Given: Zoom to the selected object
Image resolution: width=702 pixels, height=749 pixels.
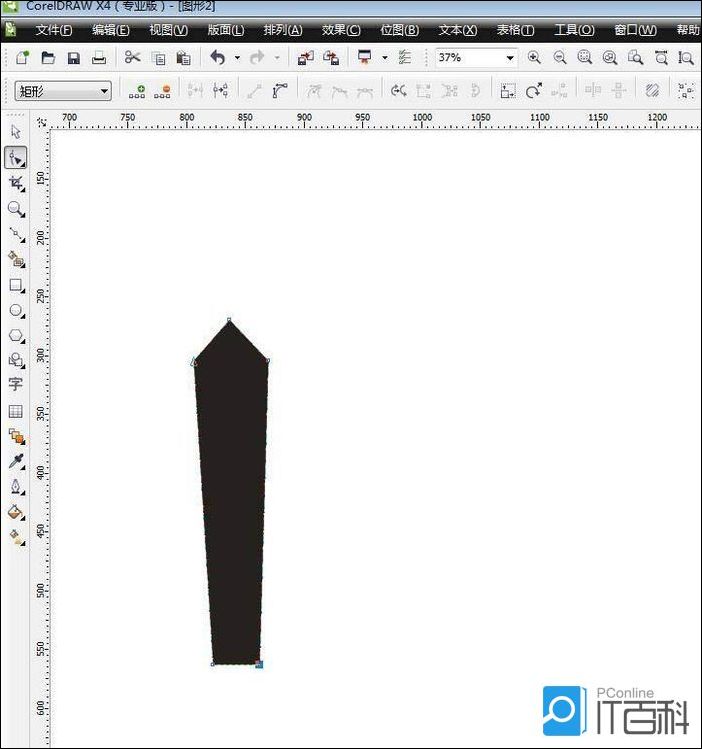Looking at the screenshot, I should tap(585, 58).
